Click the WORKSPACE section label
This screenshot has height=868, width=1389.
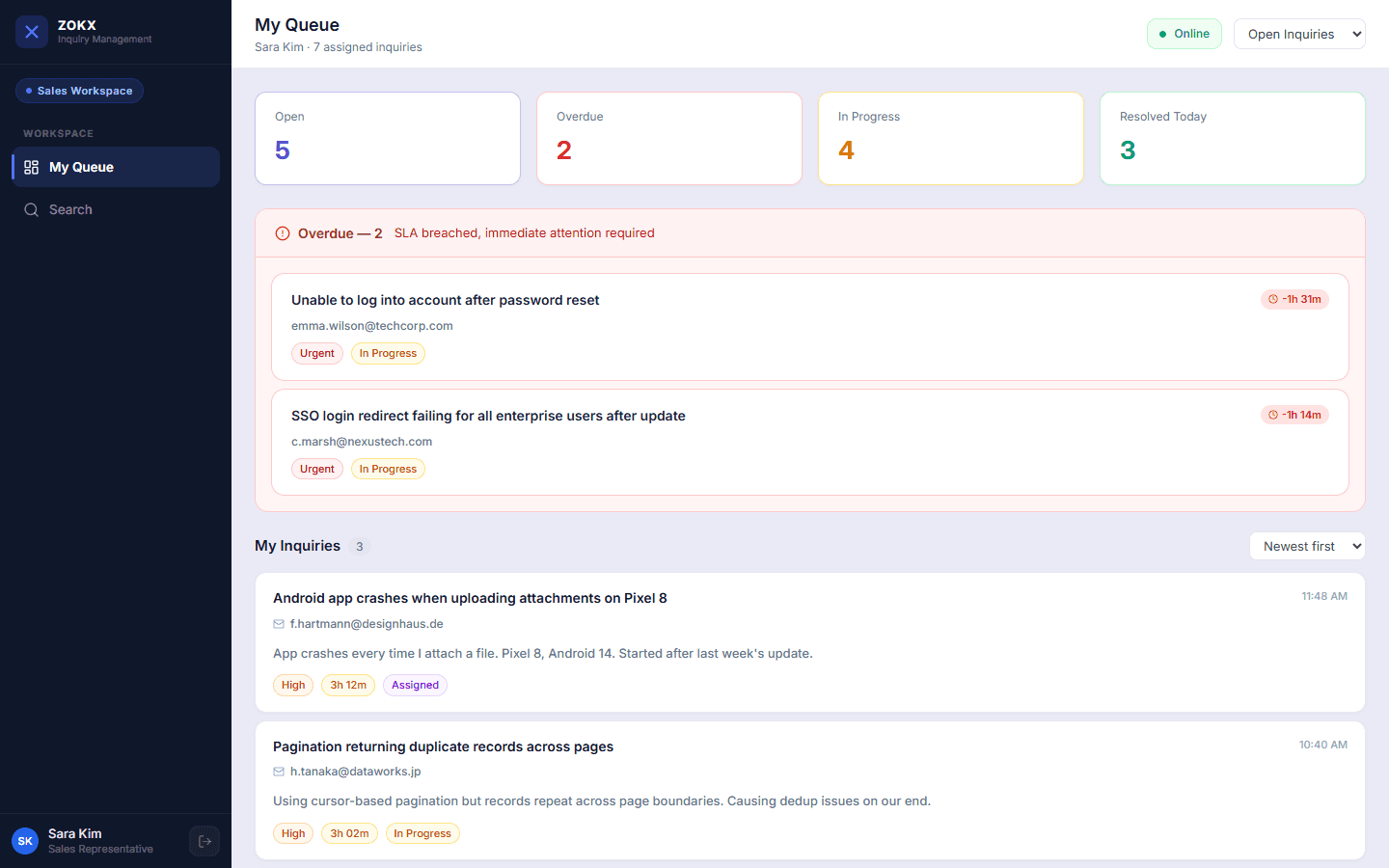click(59, 133)
